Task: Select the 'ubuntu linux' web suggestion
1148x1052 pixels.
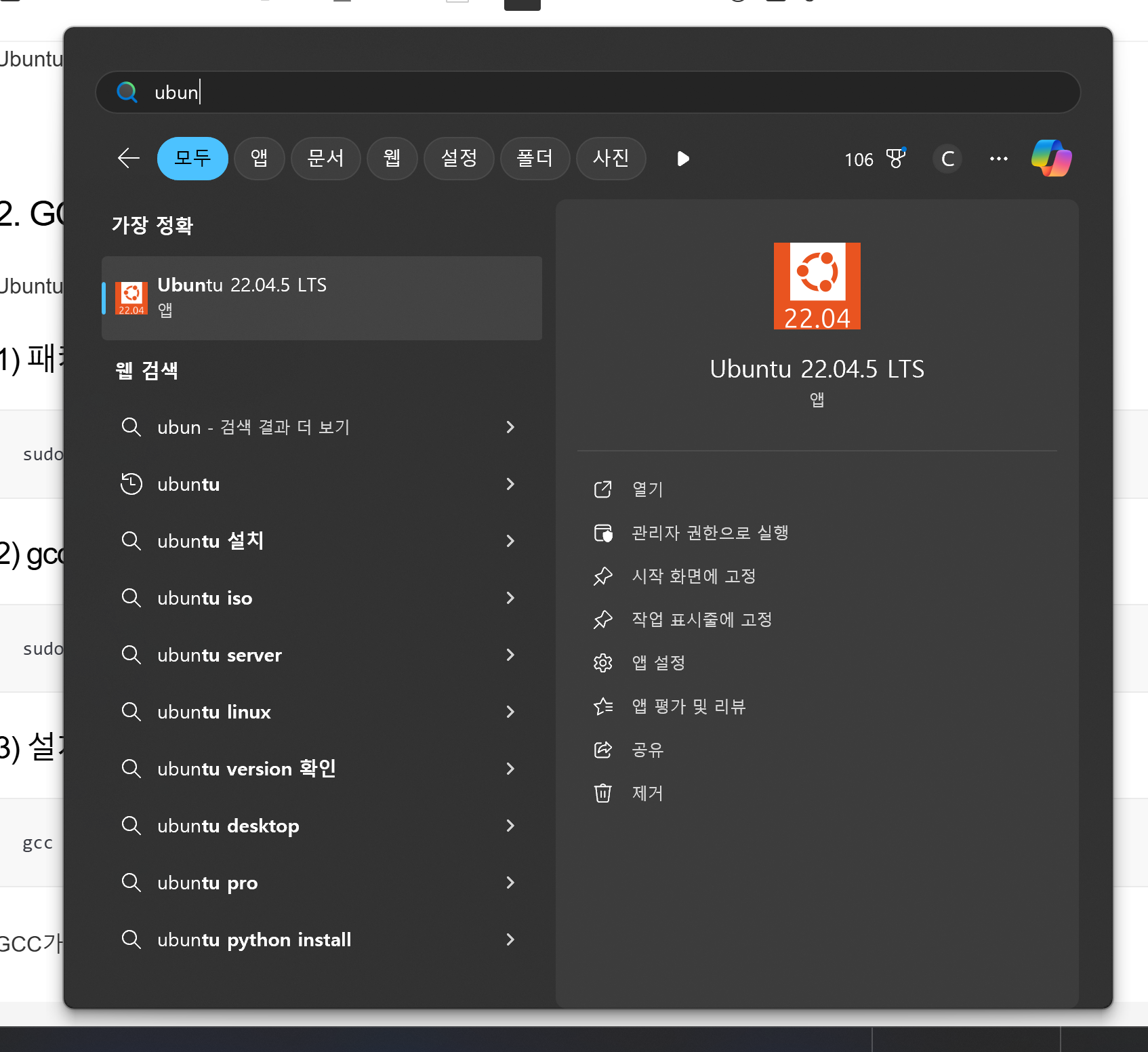Action: [x=322, y=712]
